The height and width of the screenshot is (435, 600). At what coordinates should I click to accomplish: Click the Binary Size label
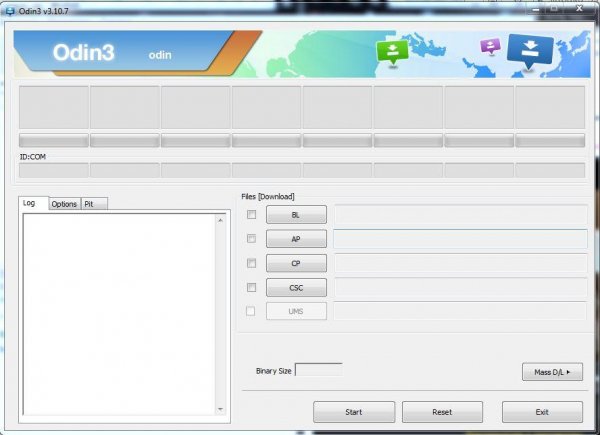(x=274, y=371)
